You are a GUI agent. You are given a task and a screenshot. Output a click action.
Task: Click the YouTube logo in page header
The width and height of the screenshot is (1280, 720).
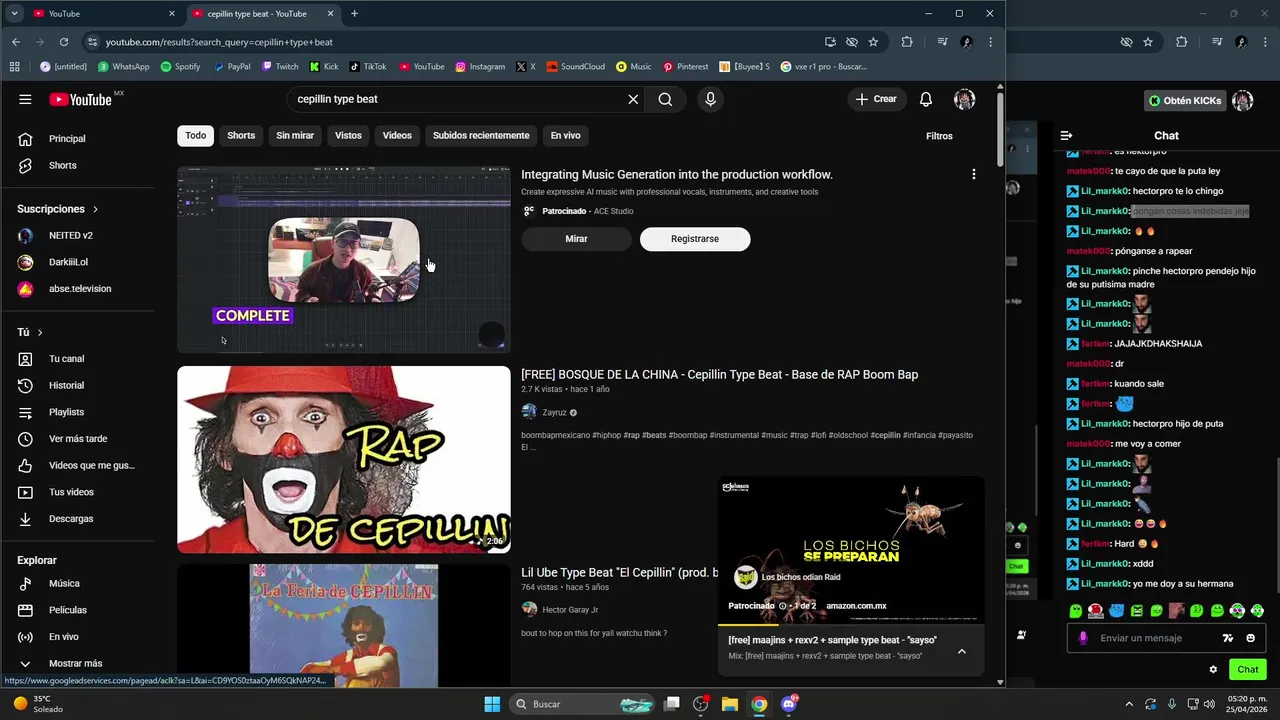(81, 99)
